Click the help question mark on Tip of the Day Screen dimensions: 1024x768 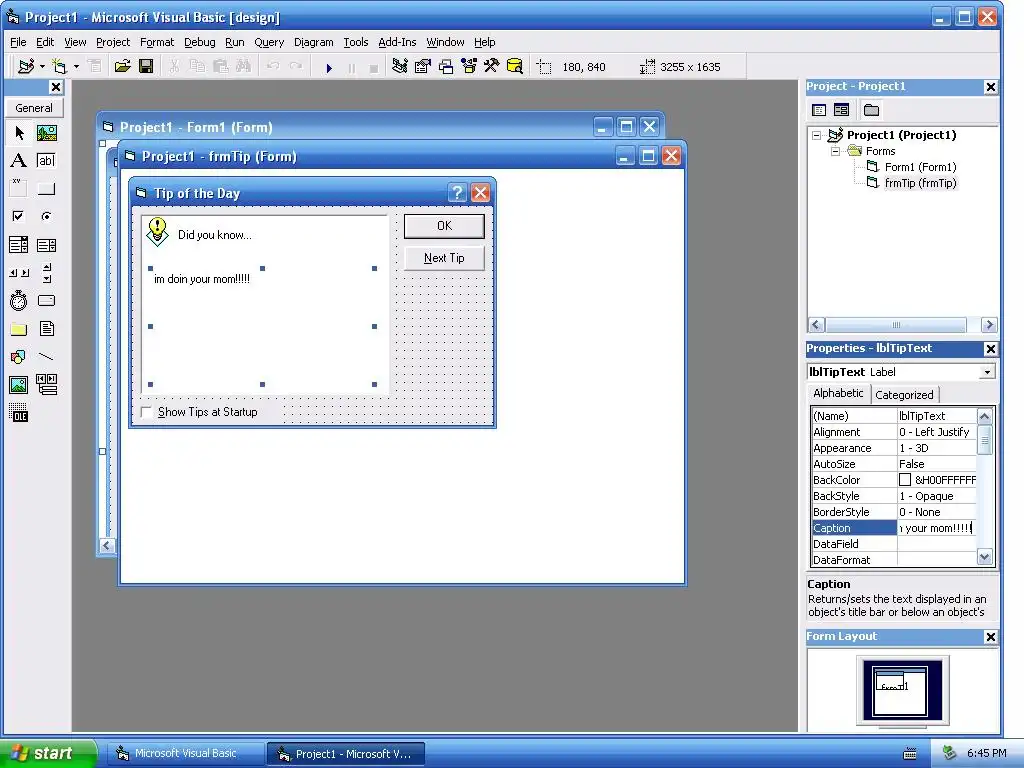pos(457,193)
